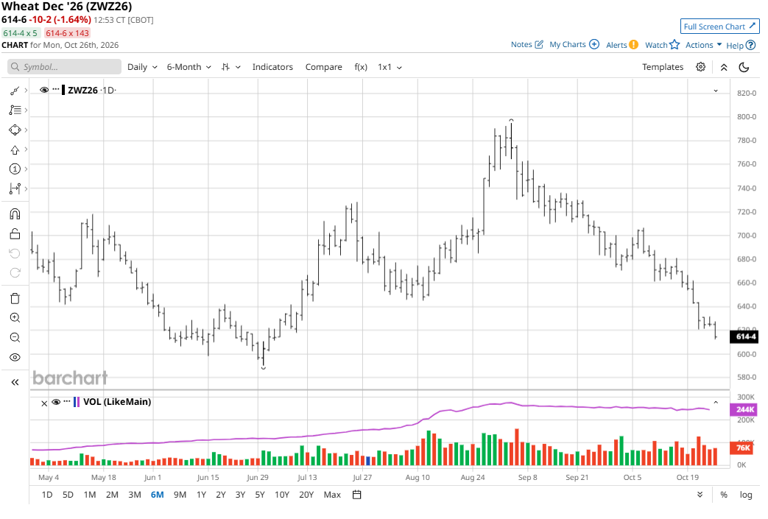Select 5D range

(x=68, y=495)
